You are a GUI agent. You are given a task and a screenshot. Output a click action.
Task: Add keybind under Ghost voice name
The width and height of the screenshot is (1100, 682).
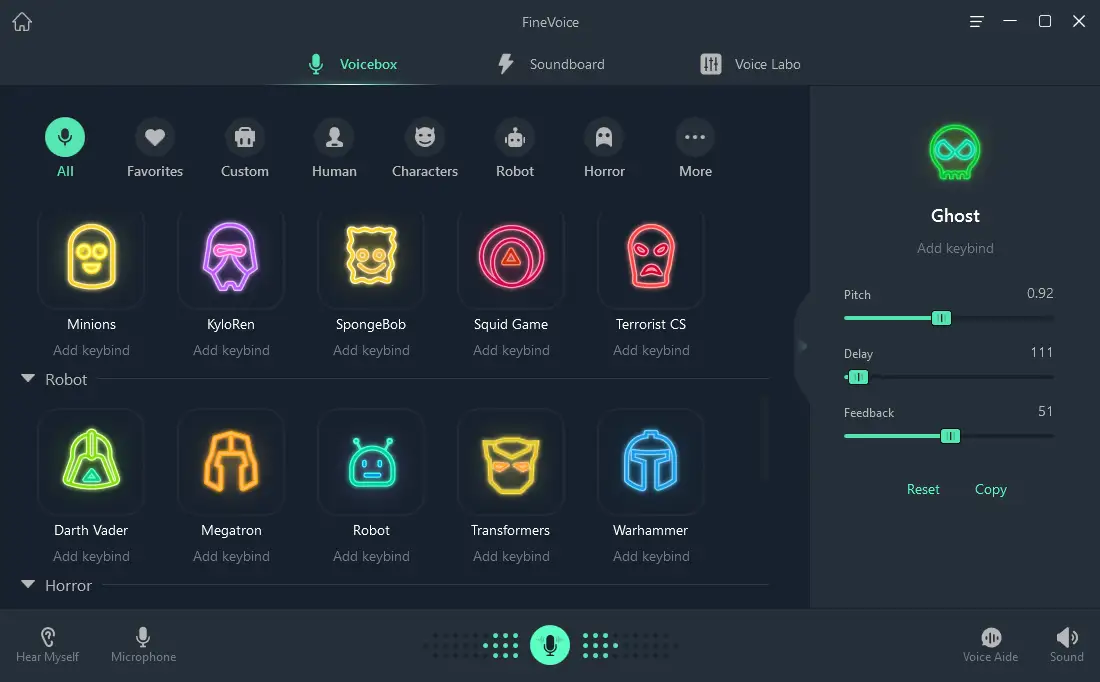coord(955,248)
